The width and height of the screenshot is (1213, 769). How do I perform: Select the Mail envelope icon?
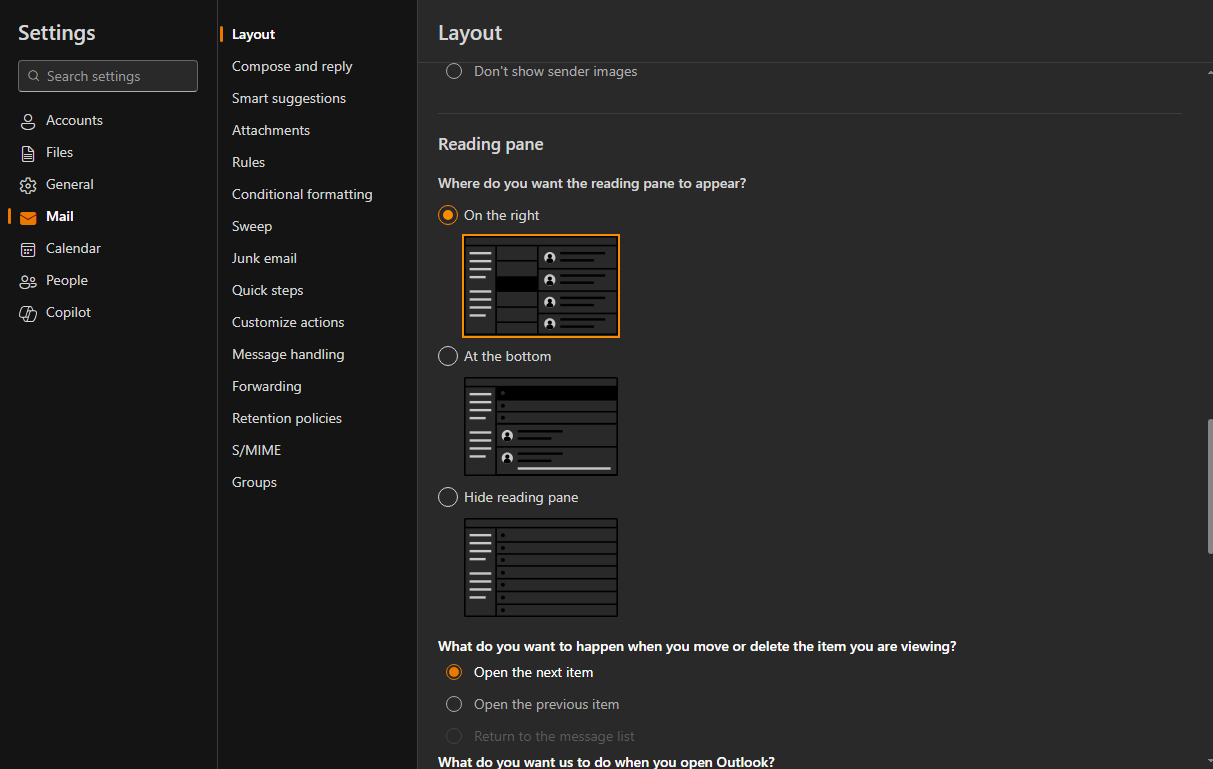click(x=28, y=217)
